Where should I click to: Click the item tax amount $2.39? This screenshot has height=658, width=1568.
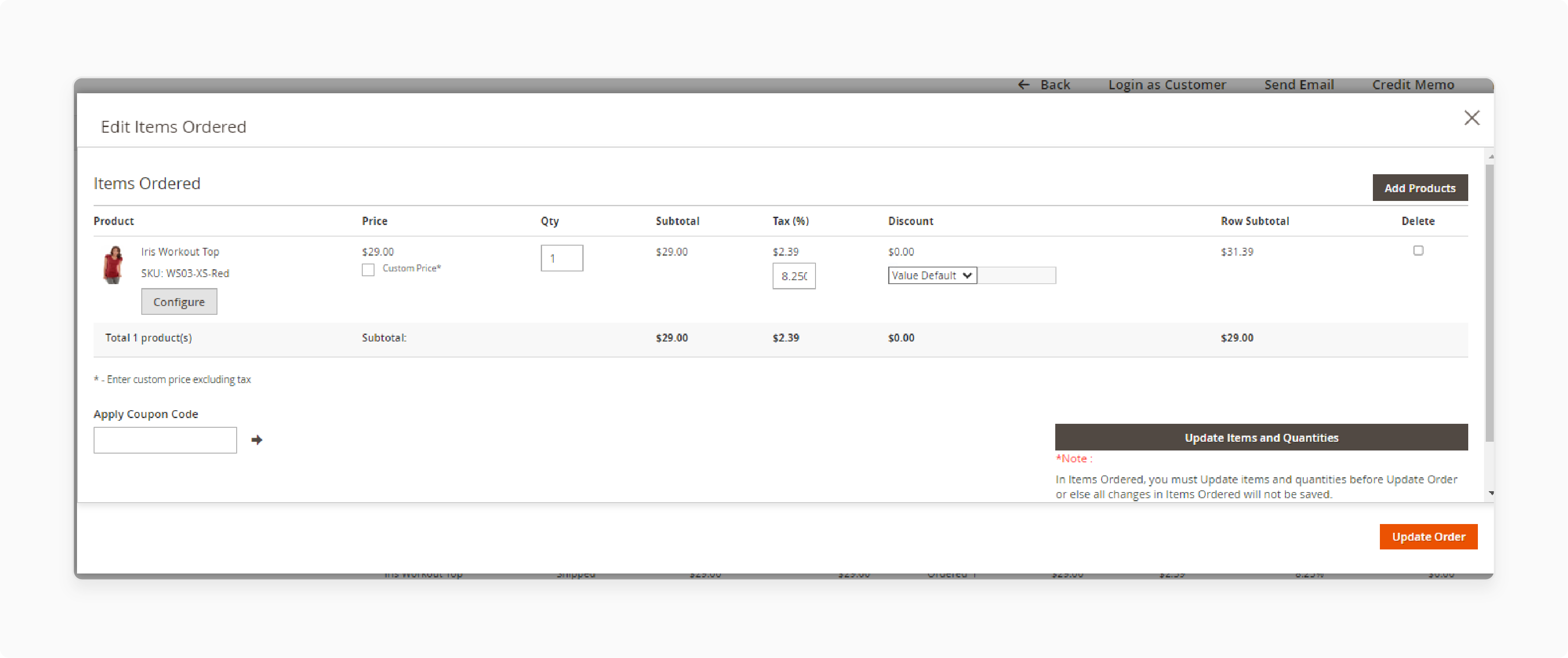point(785,252)
